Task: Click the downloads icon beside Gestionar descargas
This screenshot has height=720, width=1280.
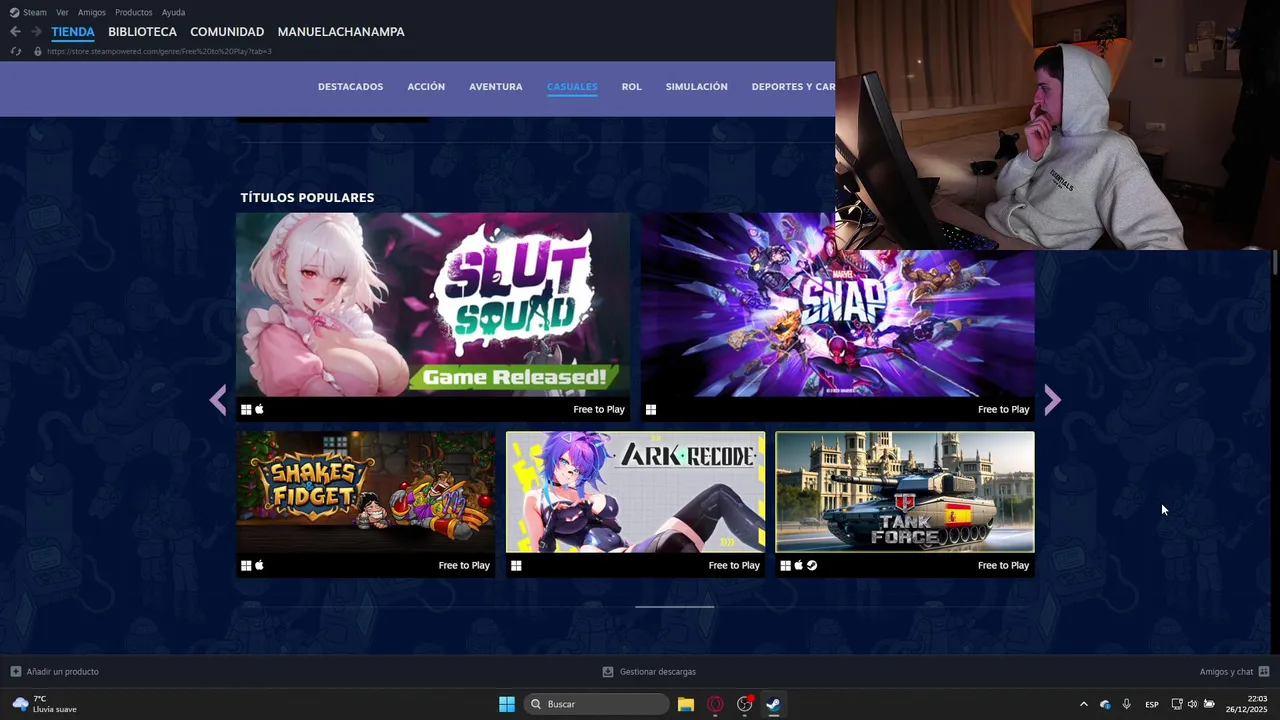Action: (608, 672)
